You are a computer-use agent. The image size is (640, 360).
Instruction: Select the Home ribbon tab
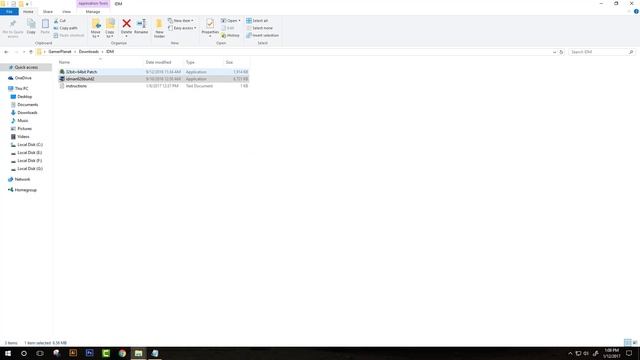28,11
